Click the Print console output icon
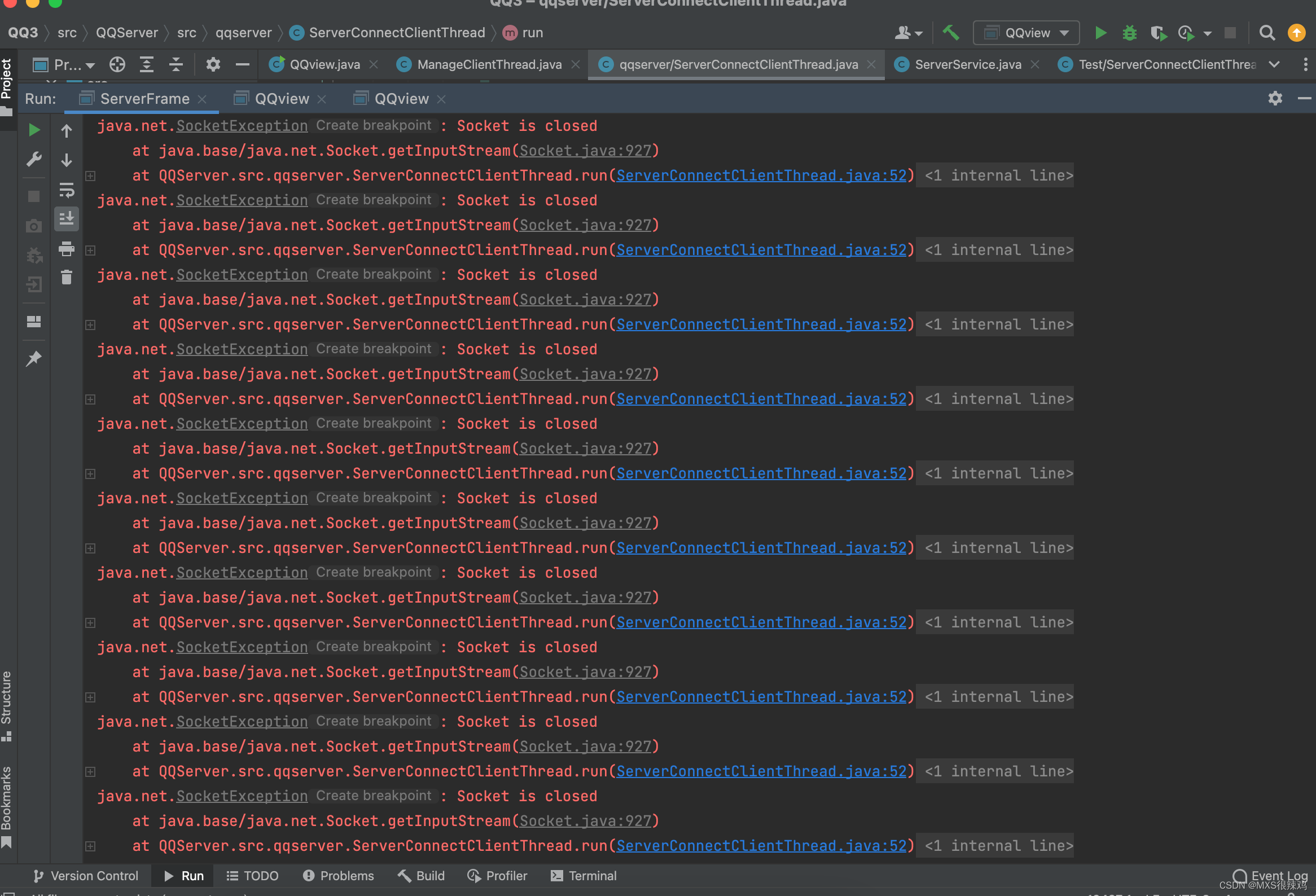The height and width of the screenshot is (896, 1316). pyautogui.click(x=66, y=248)
